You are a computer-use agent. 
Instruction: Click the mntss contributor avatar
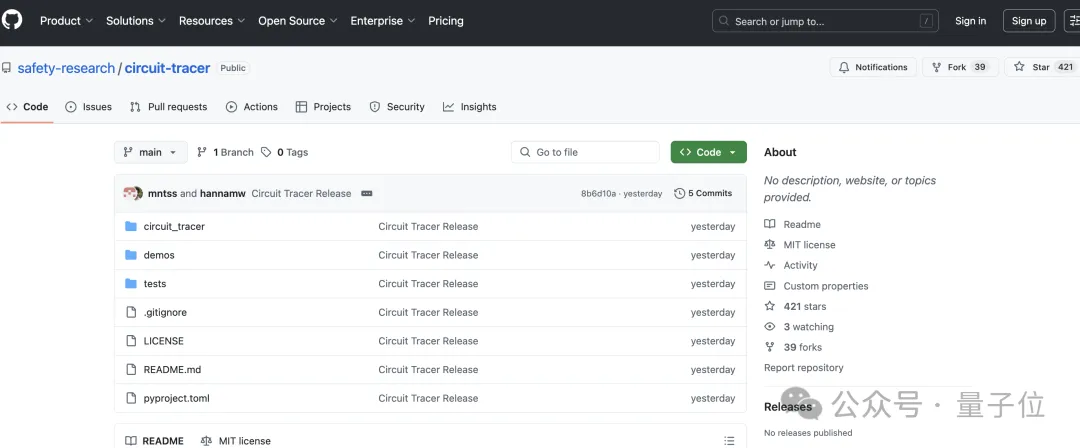coord(132,193)
